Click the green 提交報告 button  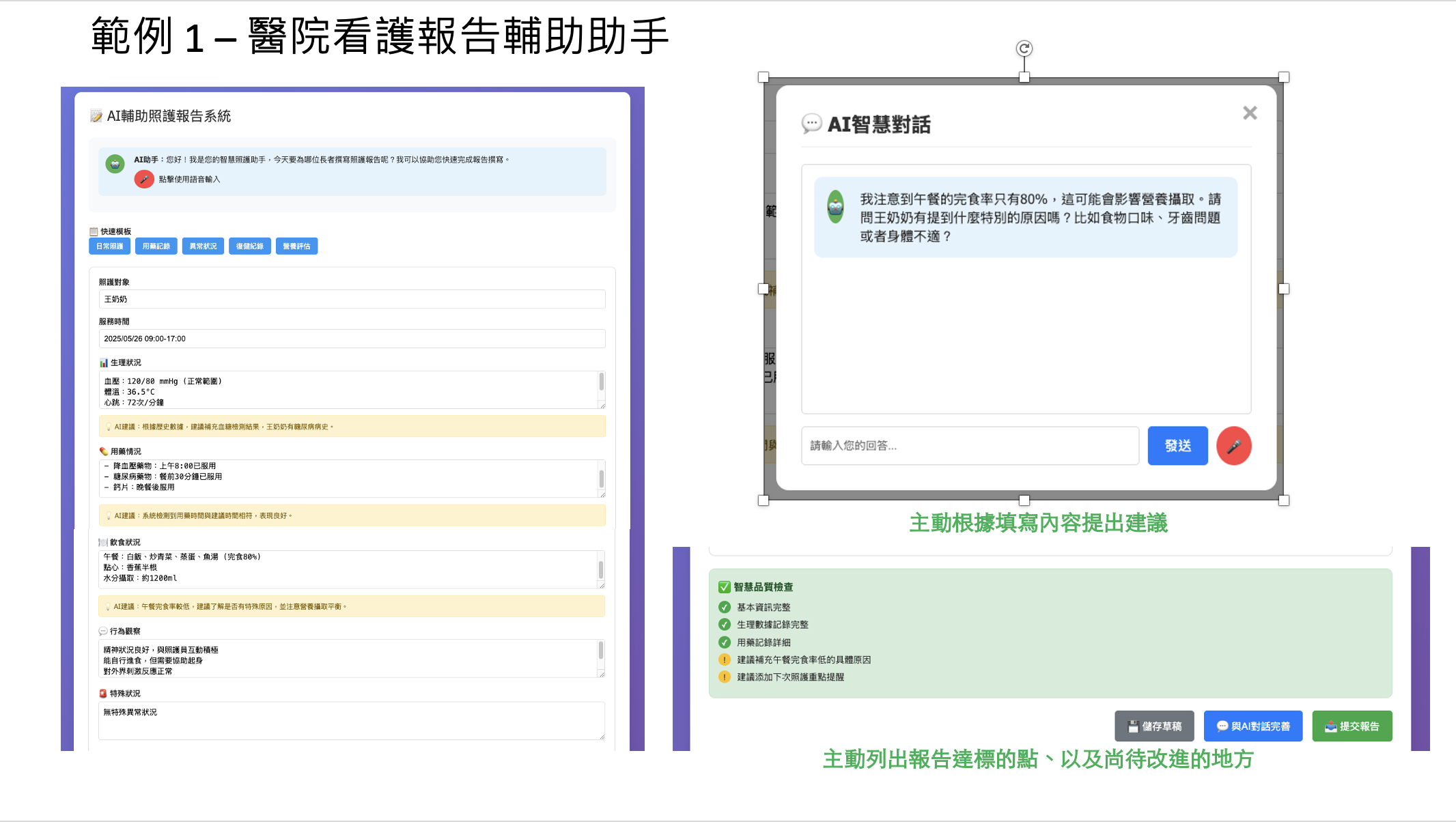point(1352,726)
